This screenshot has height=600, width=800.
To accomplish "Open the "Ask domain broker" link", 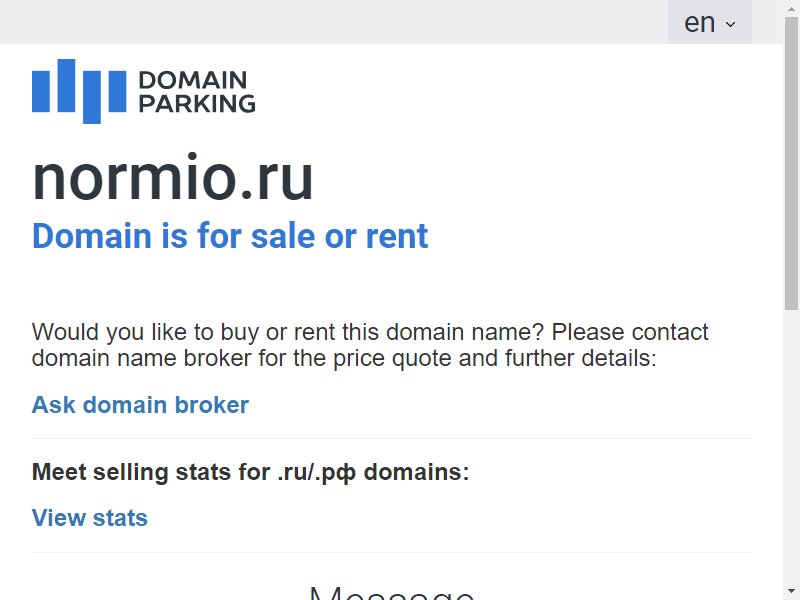I will coord(140,405).
